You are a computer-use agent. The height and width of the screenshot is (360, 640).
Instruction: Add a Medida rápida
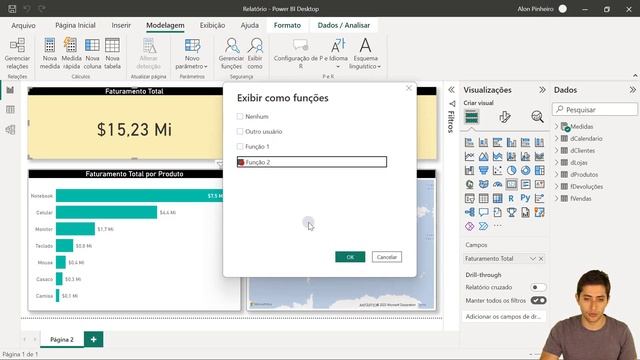coord(71,53)
